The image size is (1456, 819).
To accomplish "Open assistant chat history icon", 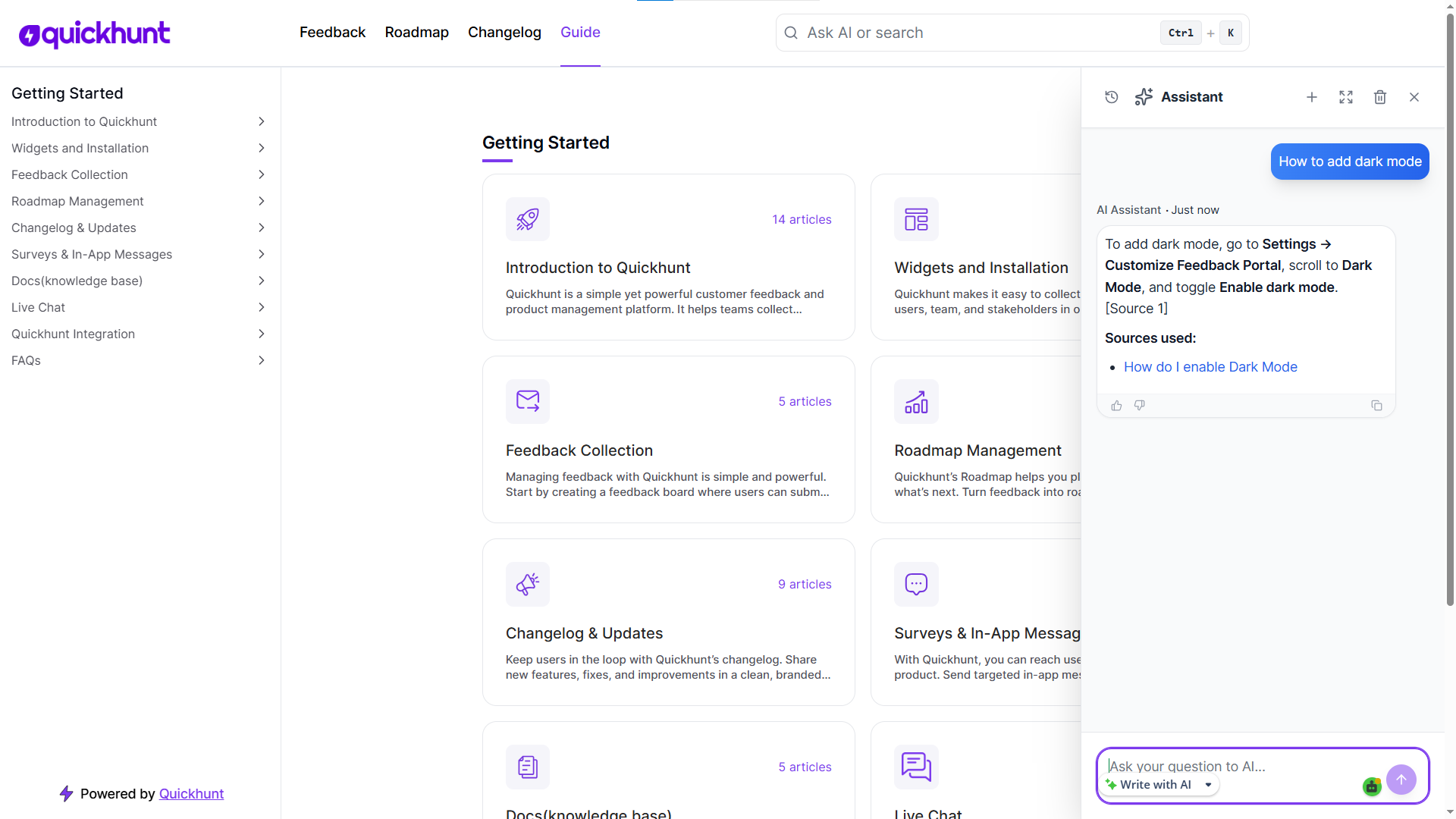I will pos(1112,97).
